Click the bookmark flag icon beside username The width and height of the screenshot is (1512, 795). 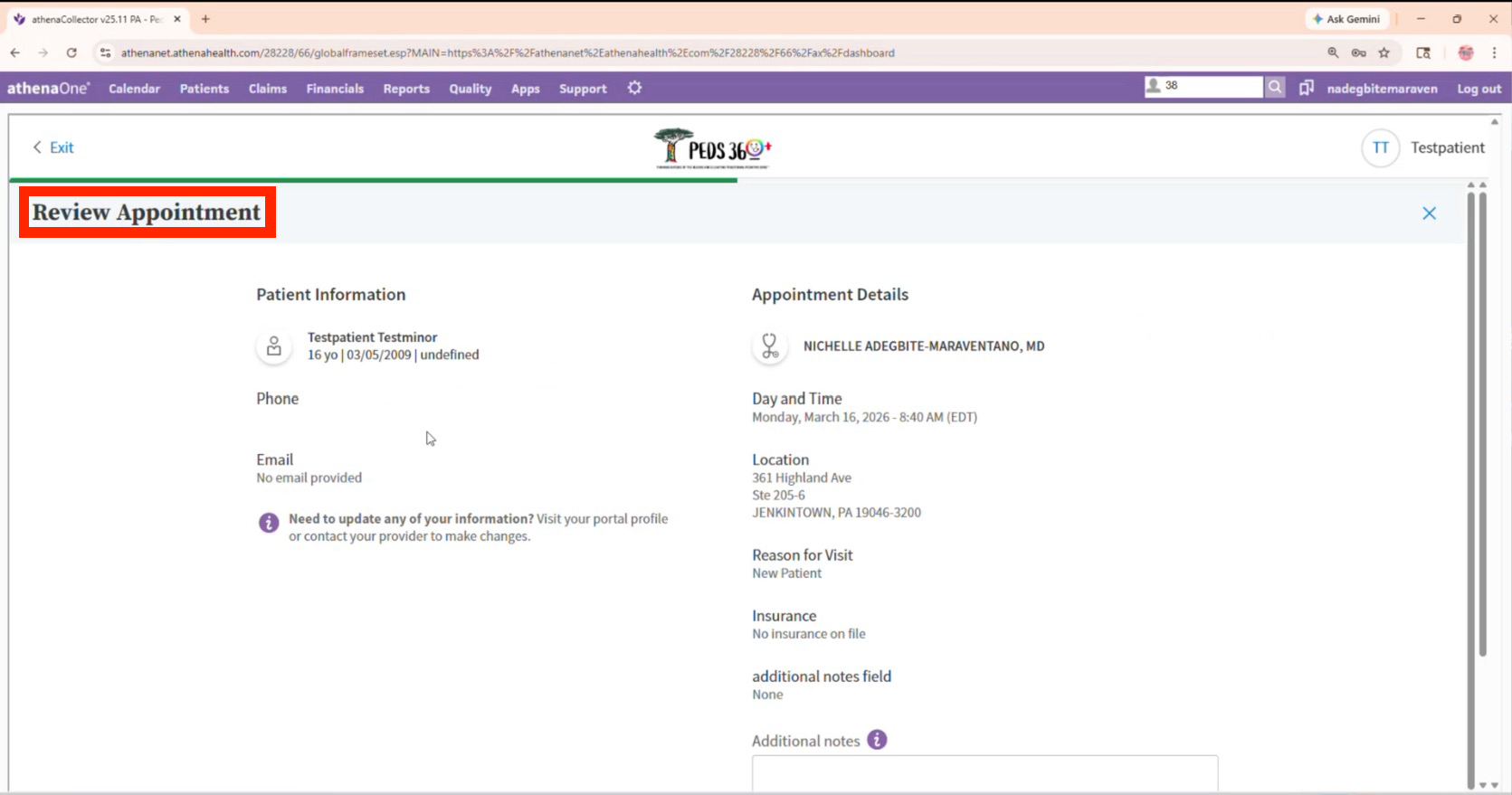click(1307, 88)
